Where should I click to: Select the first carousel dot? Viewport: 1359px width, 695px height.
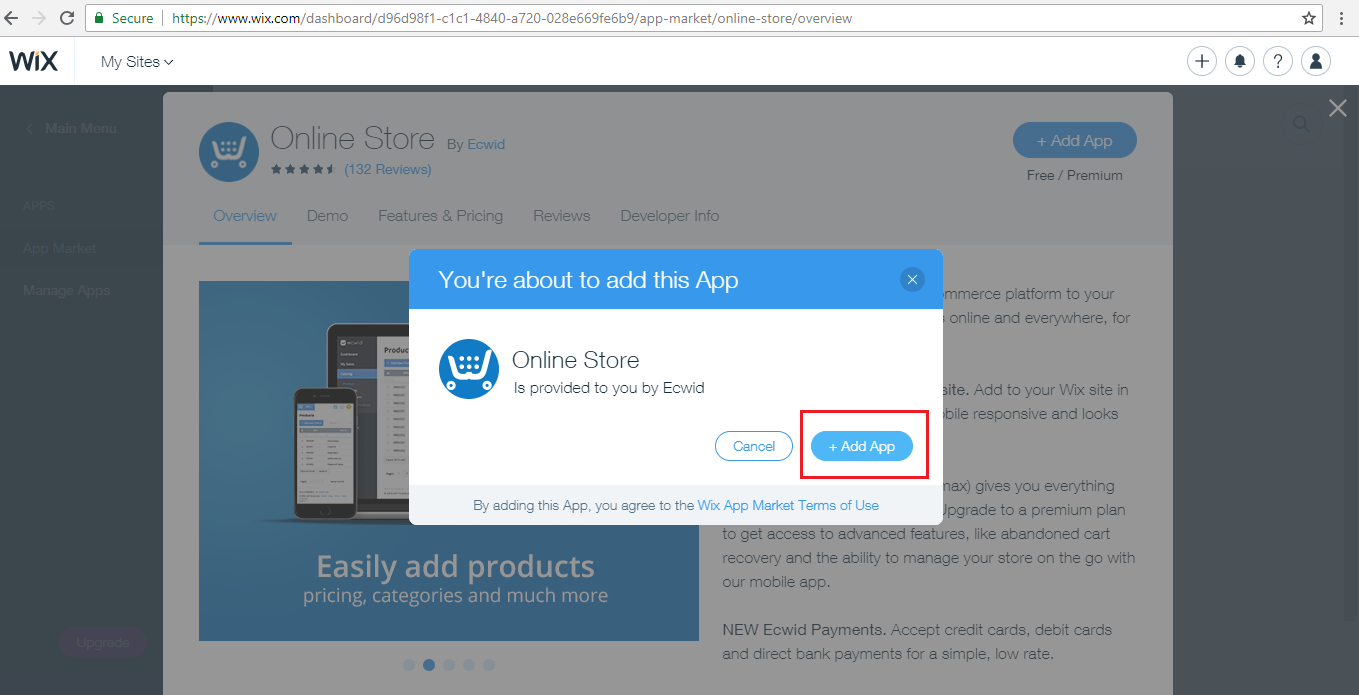click(x=409, y=664)
